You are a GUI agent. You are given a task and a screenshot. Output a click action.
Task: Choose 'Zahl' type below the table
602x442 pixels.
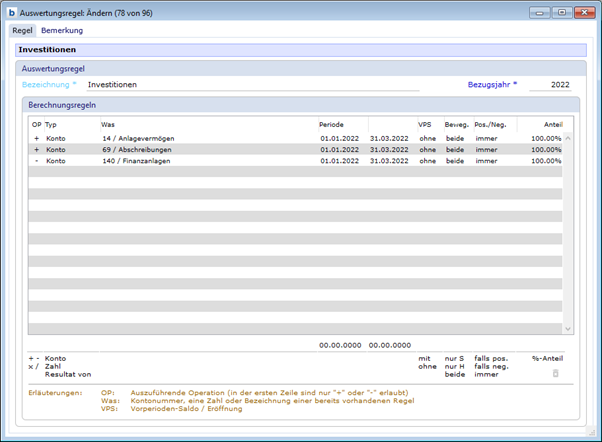point(55,365)
